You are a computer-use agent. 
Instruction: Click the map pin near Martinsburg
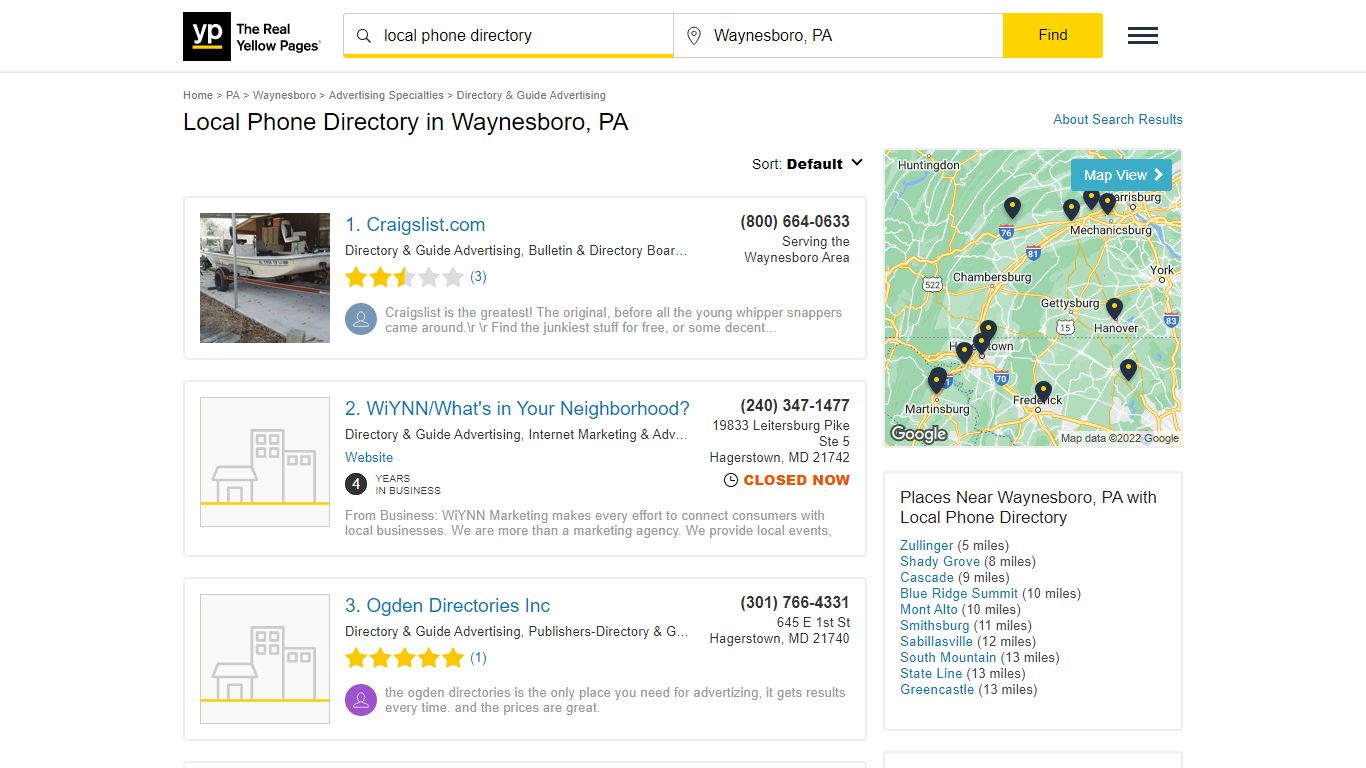(x=937, y=380)
